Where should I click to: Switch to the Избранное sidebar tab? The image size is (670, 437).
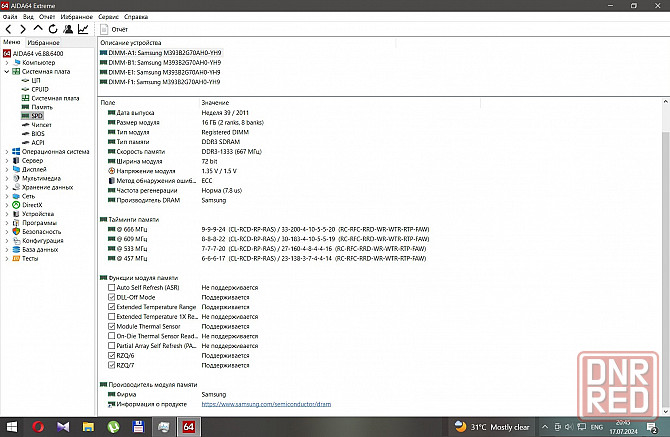pos(43,42)
